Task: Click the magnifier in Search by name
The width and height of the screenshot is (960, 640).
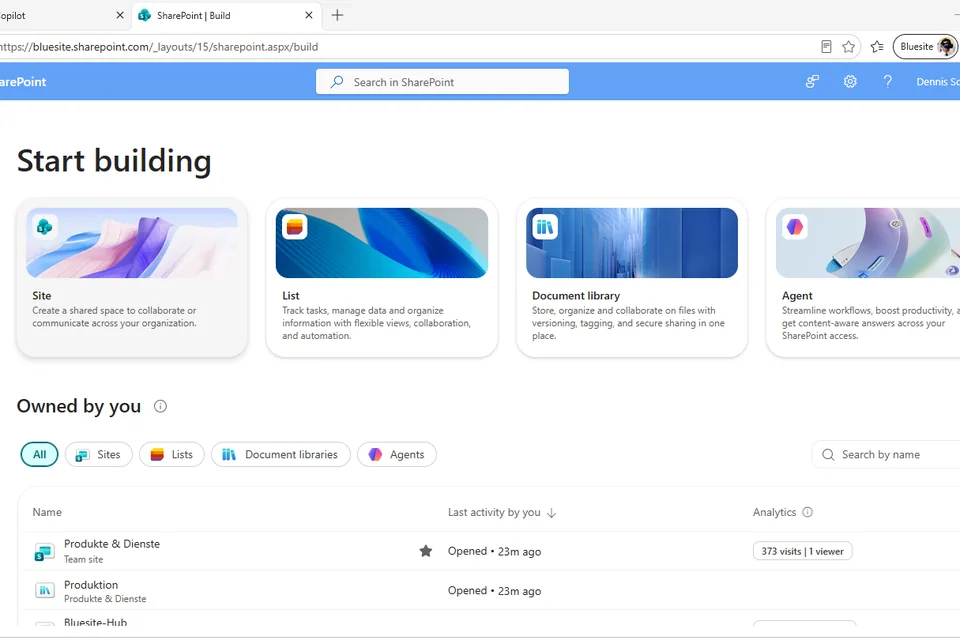Action: point(828,454)
